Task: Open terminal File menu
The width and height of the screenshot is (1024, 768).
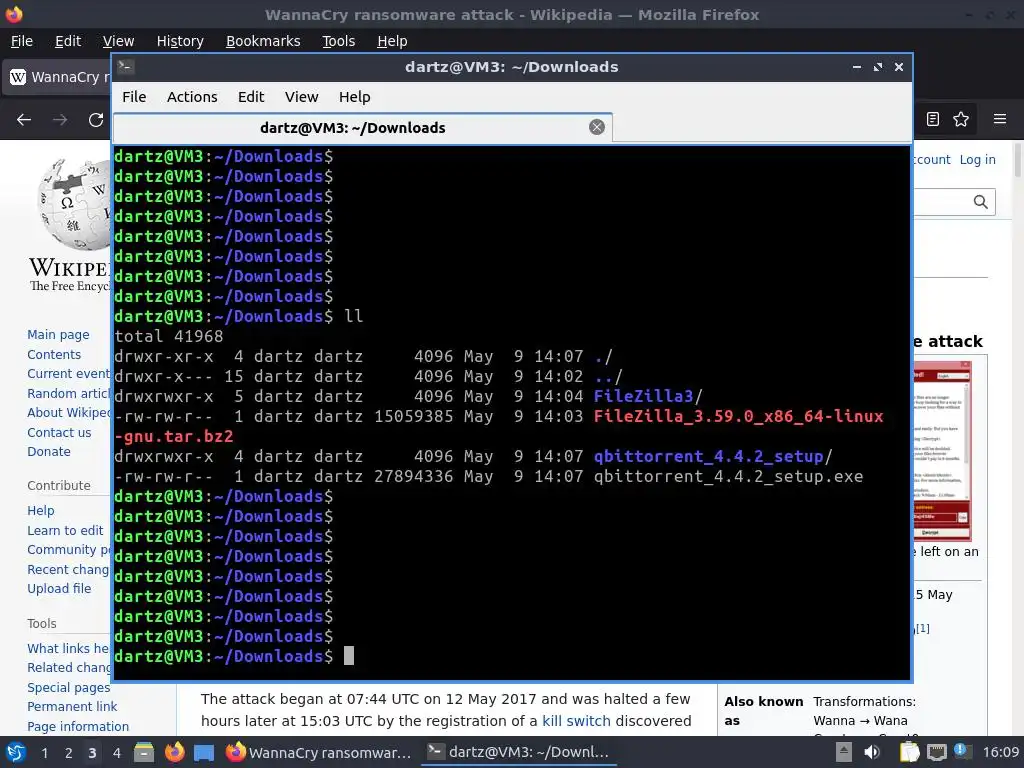Action: click(134, 97)
